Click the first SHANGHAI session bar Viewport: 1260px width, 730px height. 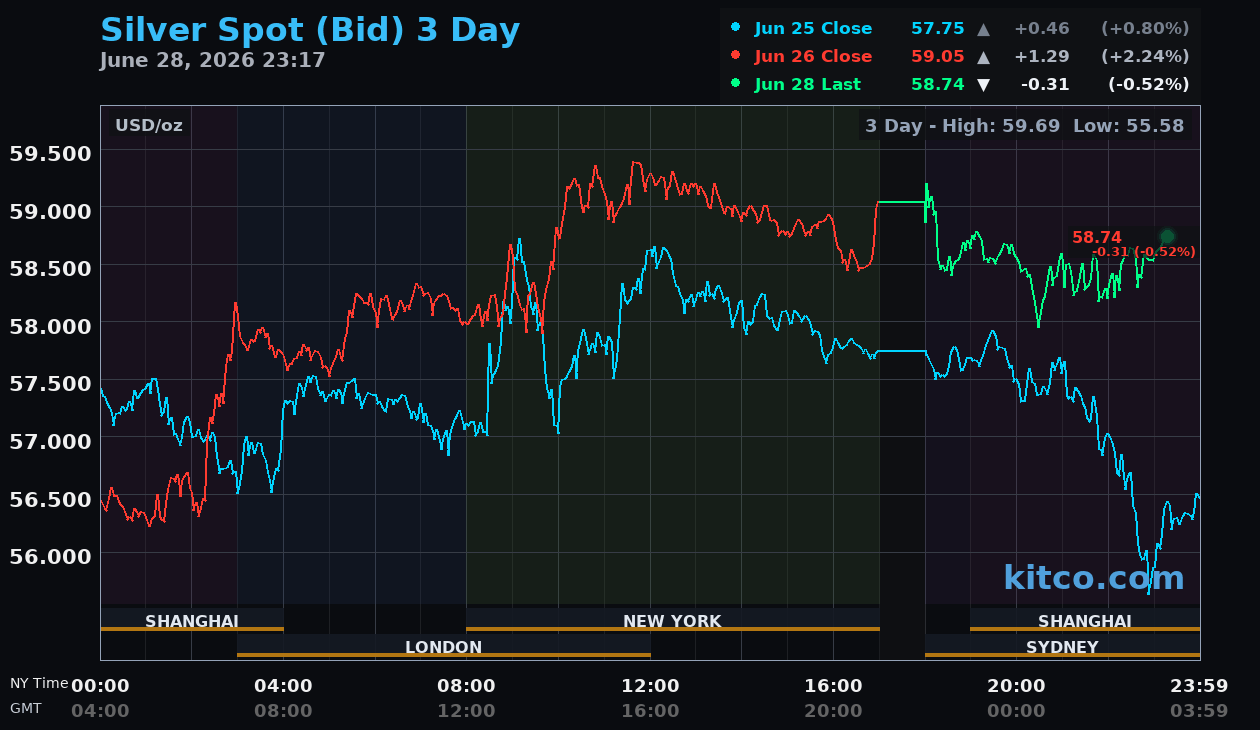192,620
